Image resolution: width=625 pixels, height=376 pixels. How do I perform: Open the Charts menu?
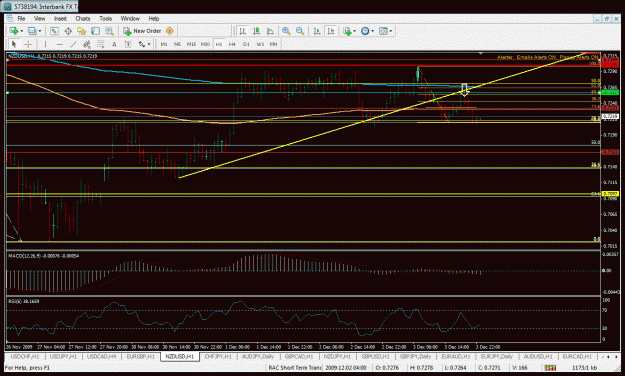point(83,18)
